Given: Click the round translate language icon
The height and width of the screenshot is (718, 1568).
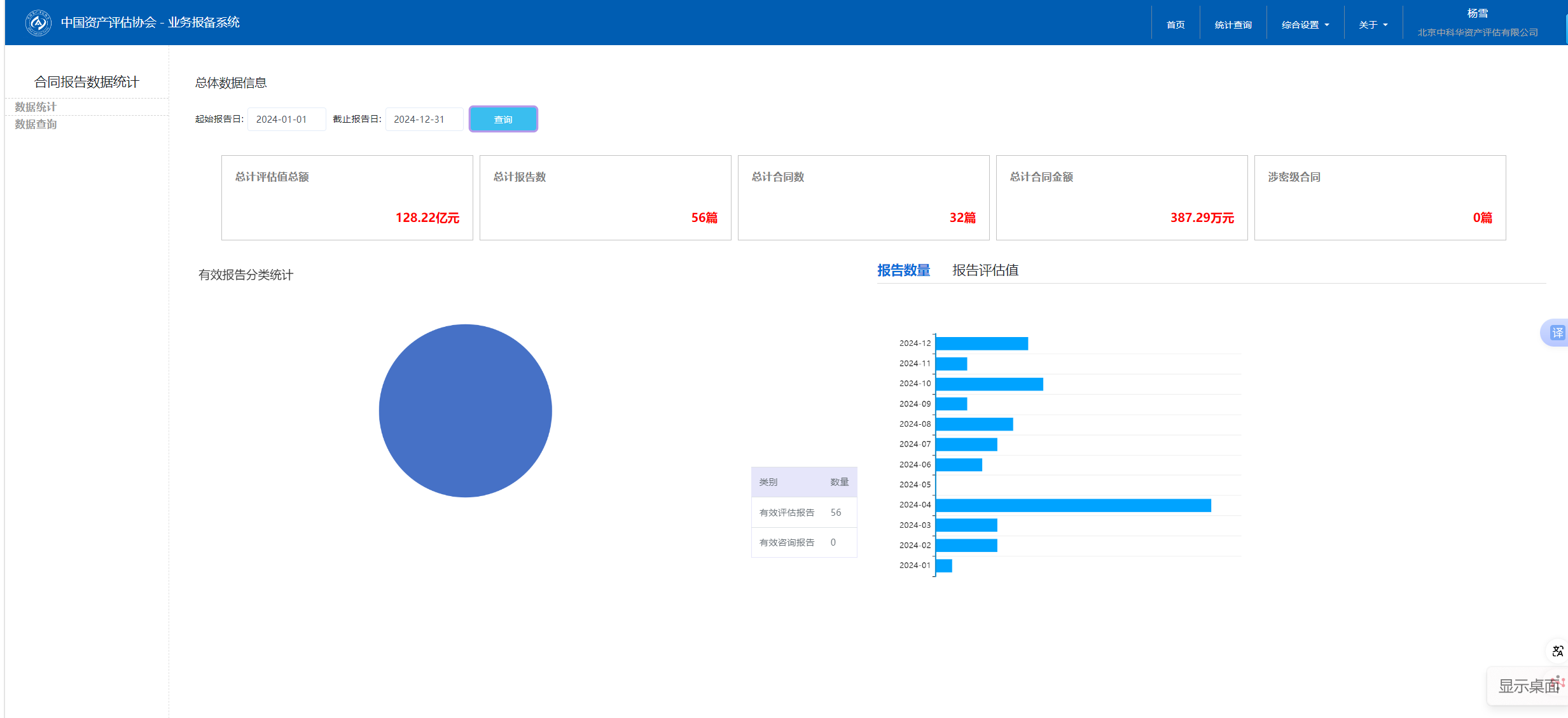Looking at the screenshot, I should 1557,651.
